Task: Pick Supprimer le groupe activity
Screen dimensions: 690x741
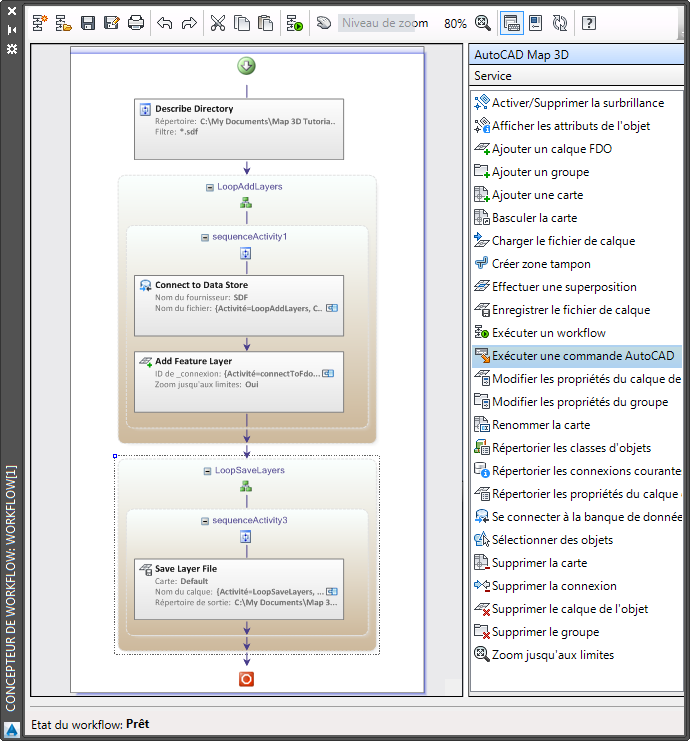Action: coord(577,632)
